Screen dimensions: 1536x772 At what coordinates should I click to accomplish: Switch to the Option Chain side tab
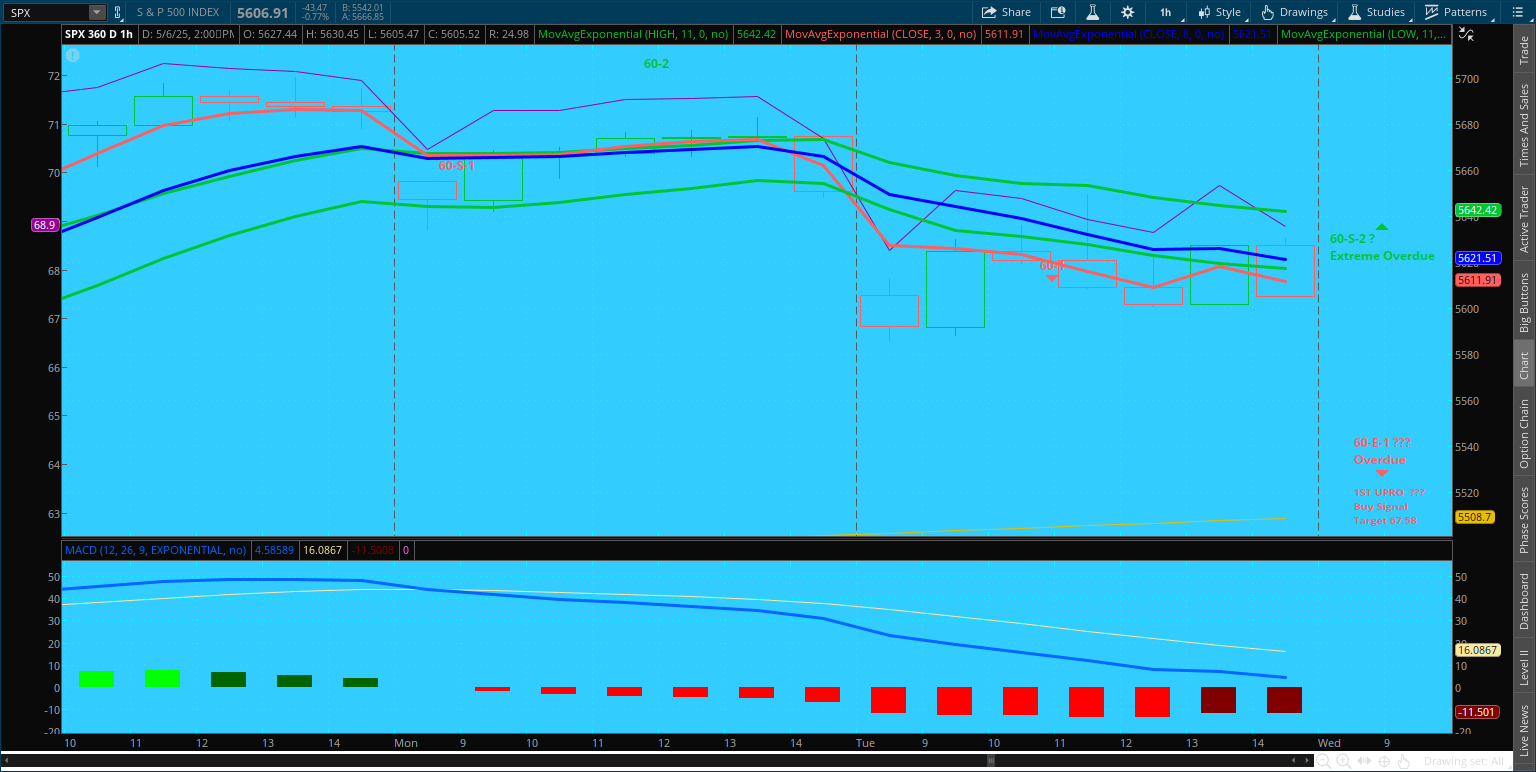[1524, 434]
